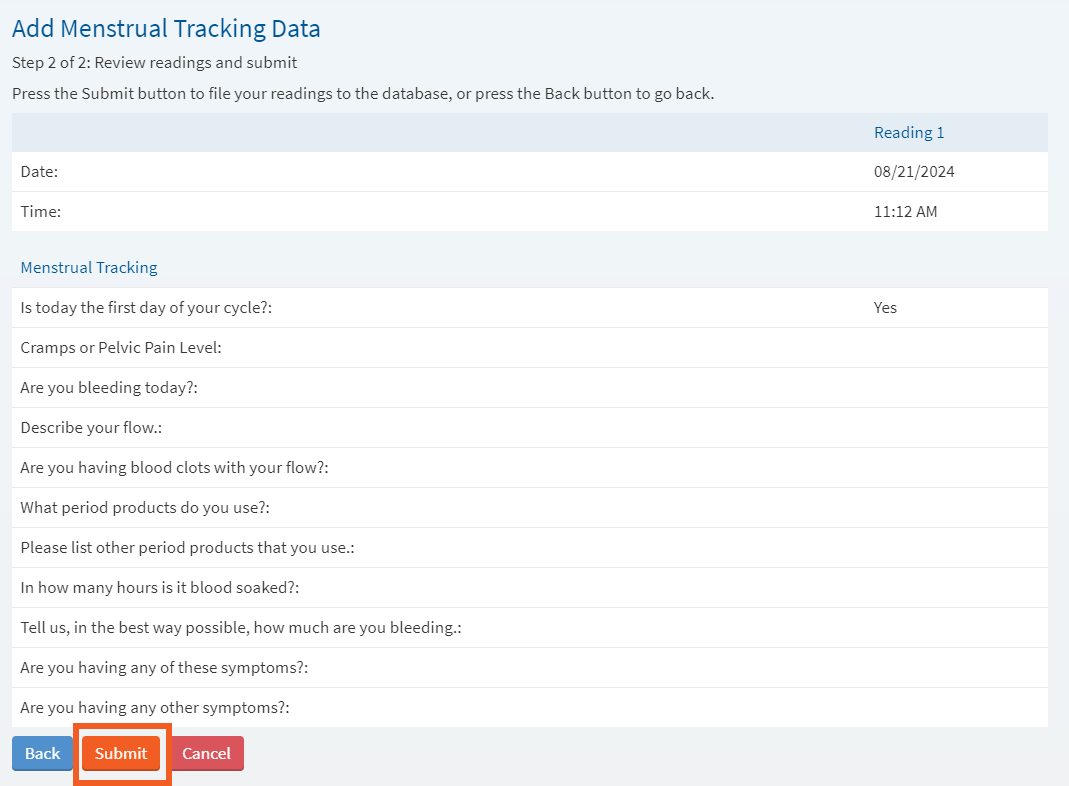Click the blue Back button
This screenshot has width=1069, height=786.
(42, 753)
